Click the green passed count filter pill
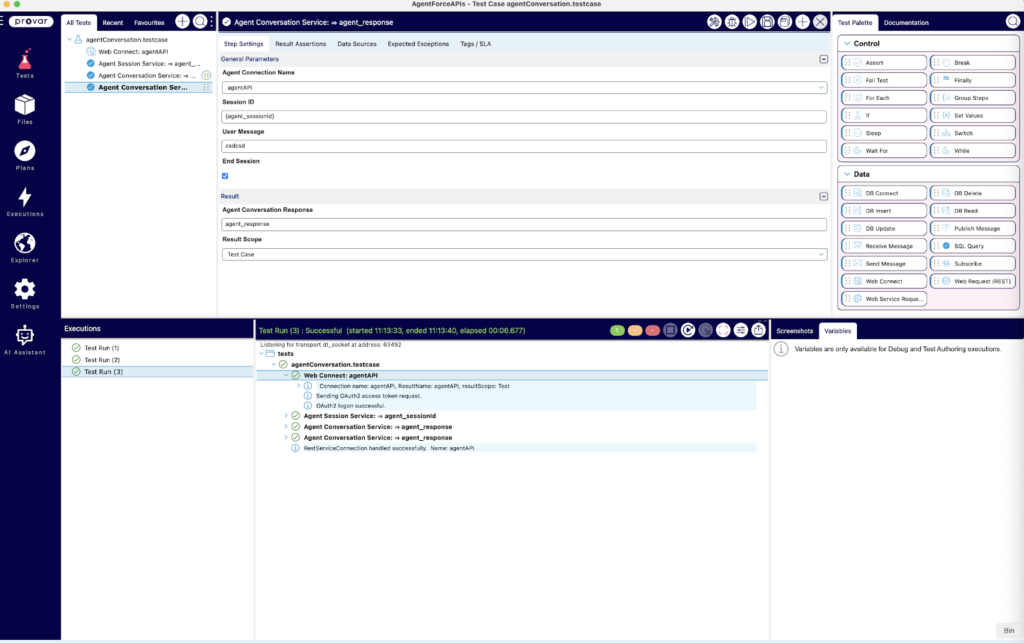This screenshot has height=643, width=1024. [617, 330]
